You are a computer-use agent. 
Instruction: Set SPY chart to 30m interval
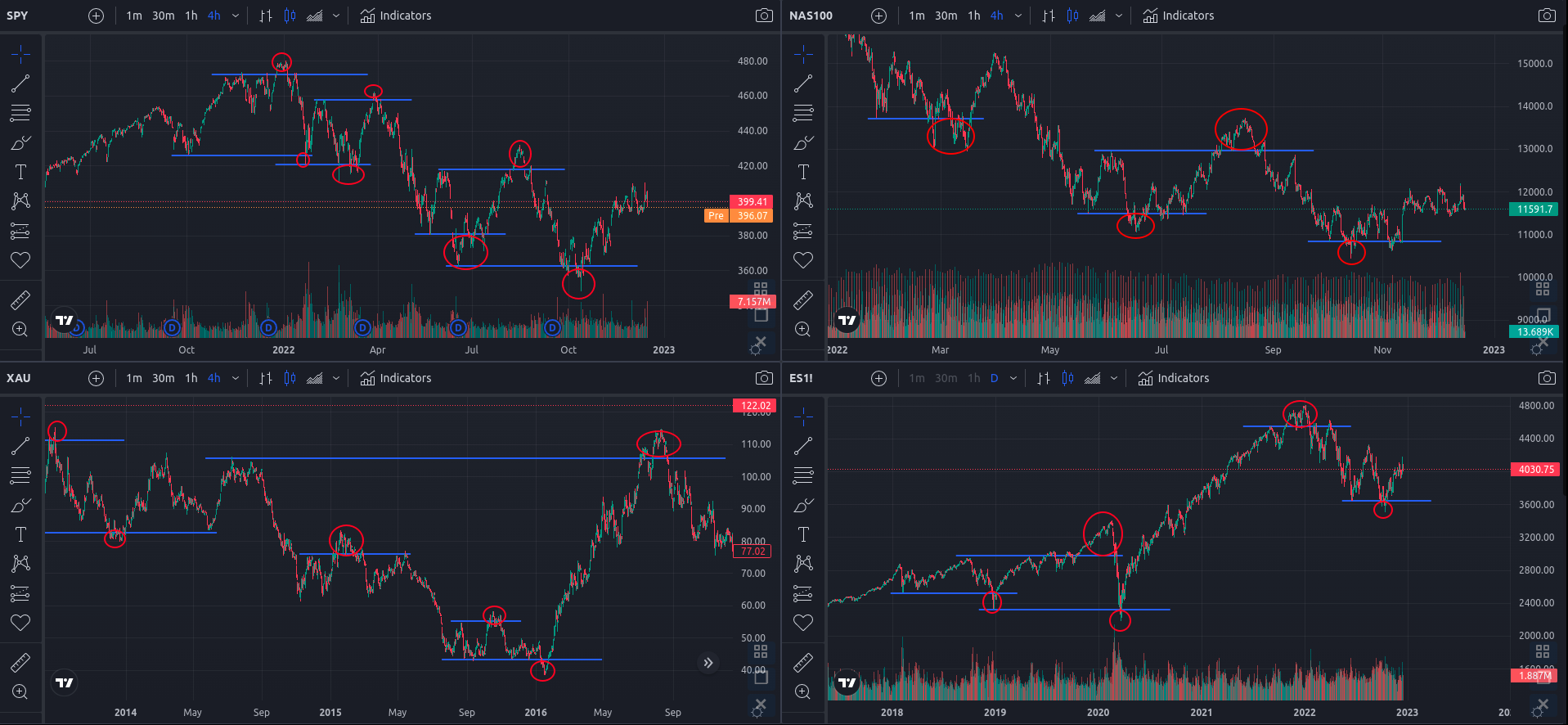[x=164, y=16]
